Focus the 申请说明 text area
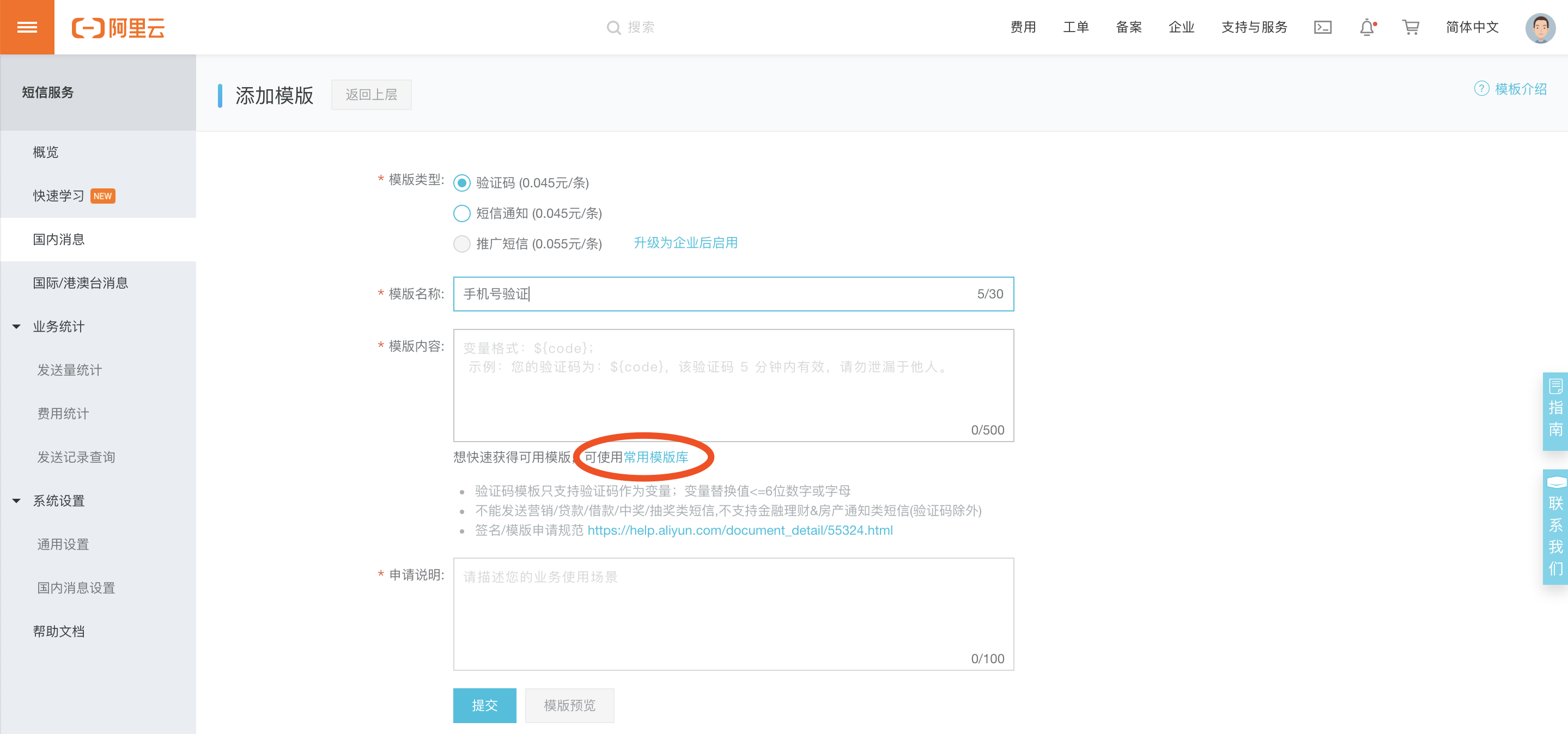1568x734 pixels. click(733, 614)
